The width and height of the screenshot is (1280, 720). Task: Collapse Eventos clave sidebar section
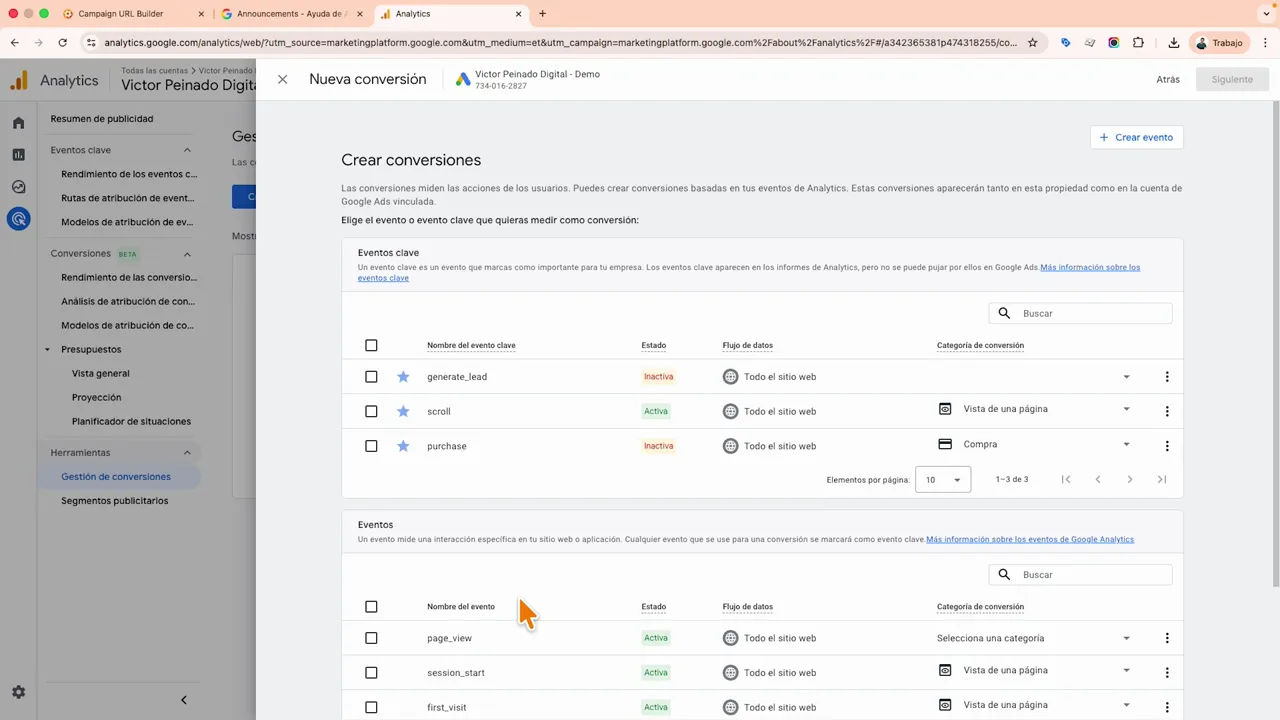click(x=187, y=150)
